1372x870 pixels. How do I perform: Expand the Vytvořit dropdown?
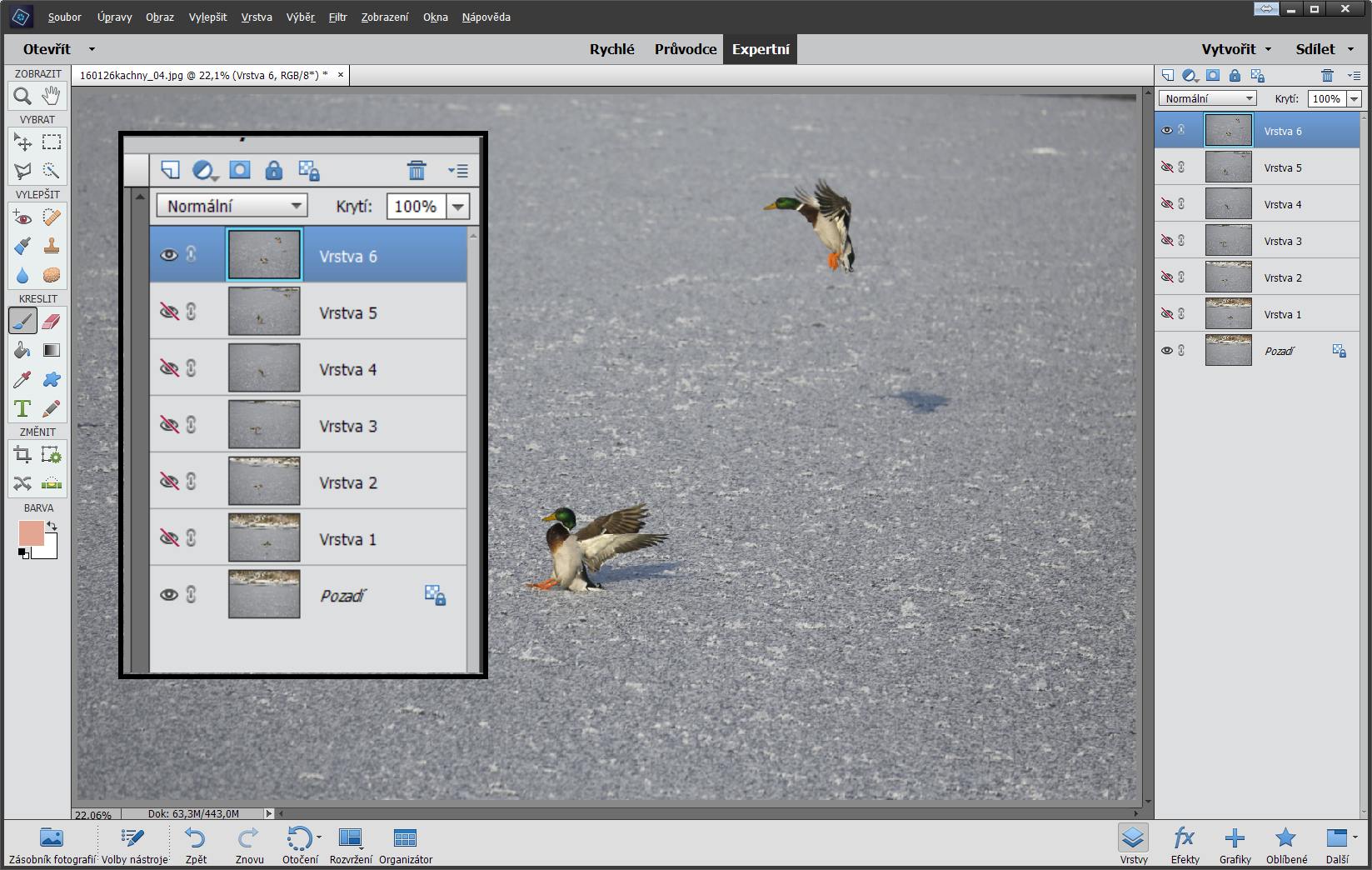click(1235, 49)
